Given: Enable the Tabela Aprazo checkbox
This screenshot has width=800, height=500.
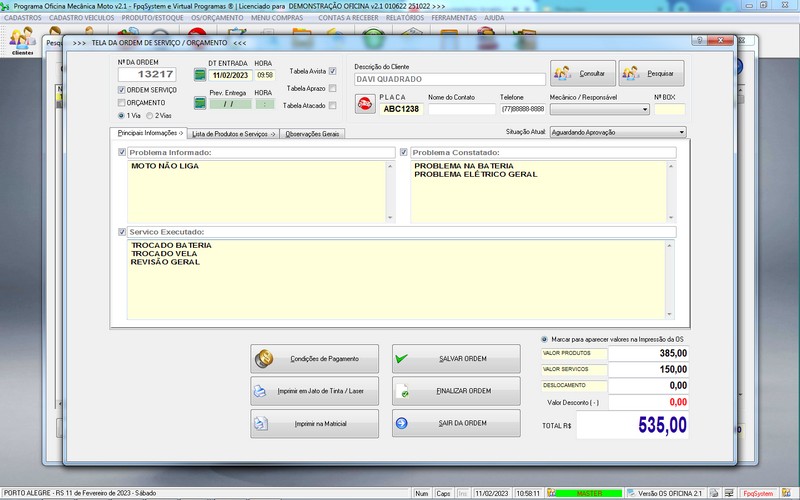Looking at the screenshot, I should point(333,88).
